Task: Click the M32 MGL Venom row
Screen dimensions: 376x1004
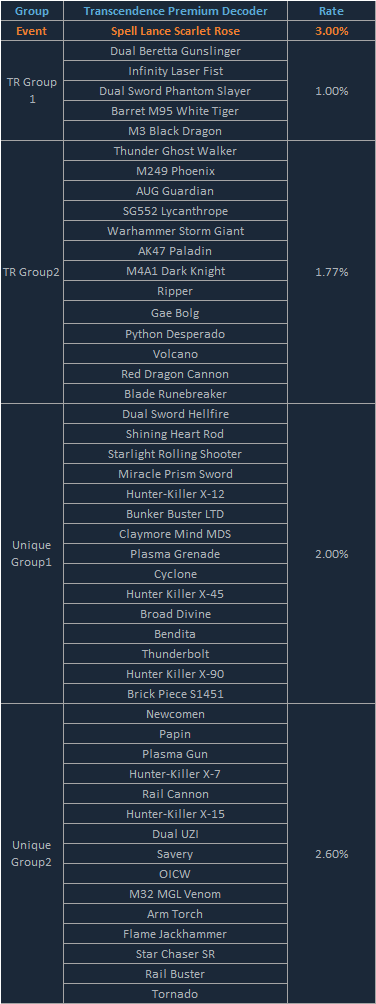Action: pyautogui.click(x=176, y=894)
